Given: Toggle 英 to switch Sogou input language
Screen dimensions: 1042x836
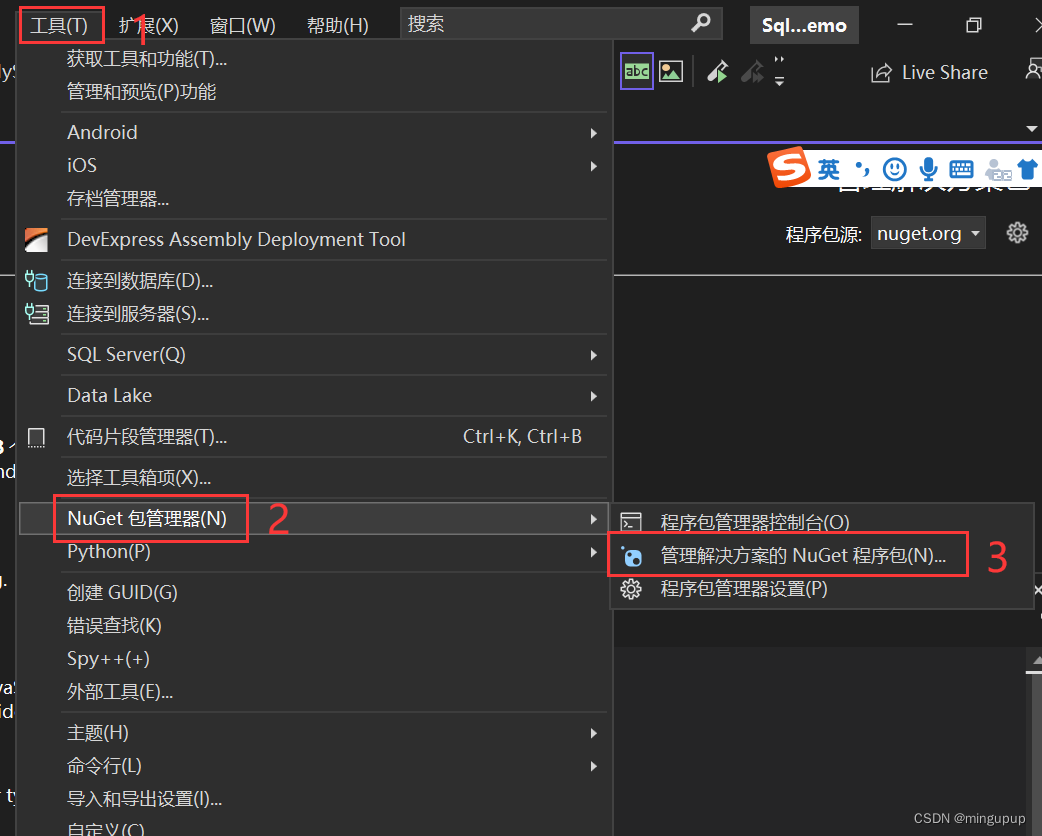Looking at the screenshot, I should pyautogui.click(x=829, y=169).
